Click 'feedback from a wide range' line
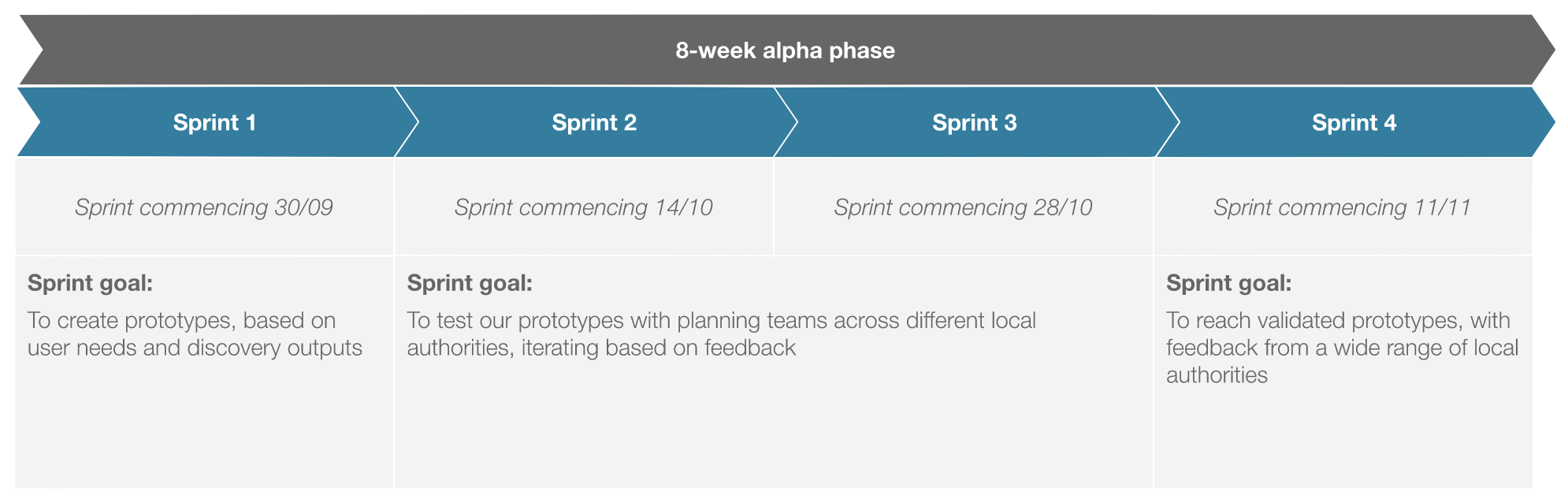The height and width of the screenshot is (503, 1568). 1342,348
